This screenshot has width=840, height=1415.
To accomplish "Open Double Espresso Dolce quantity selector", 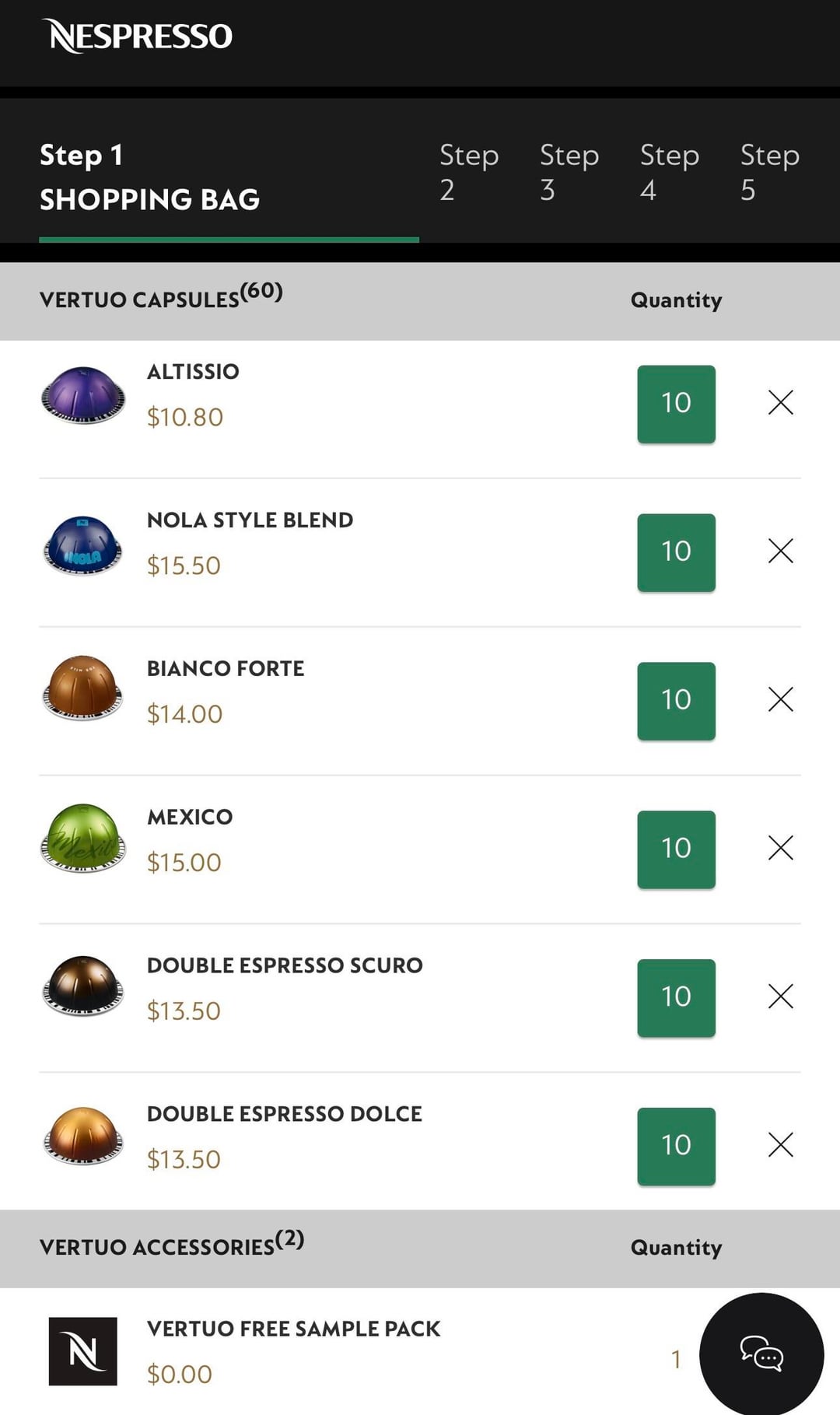I will pos(676,1147).
